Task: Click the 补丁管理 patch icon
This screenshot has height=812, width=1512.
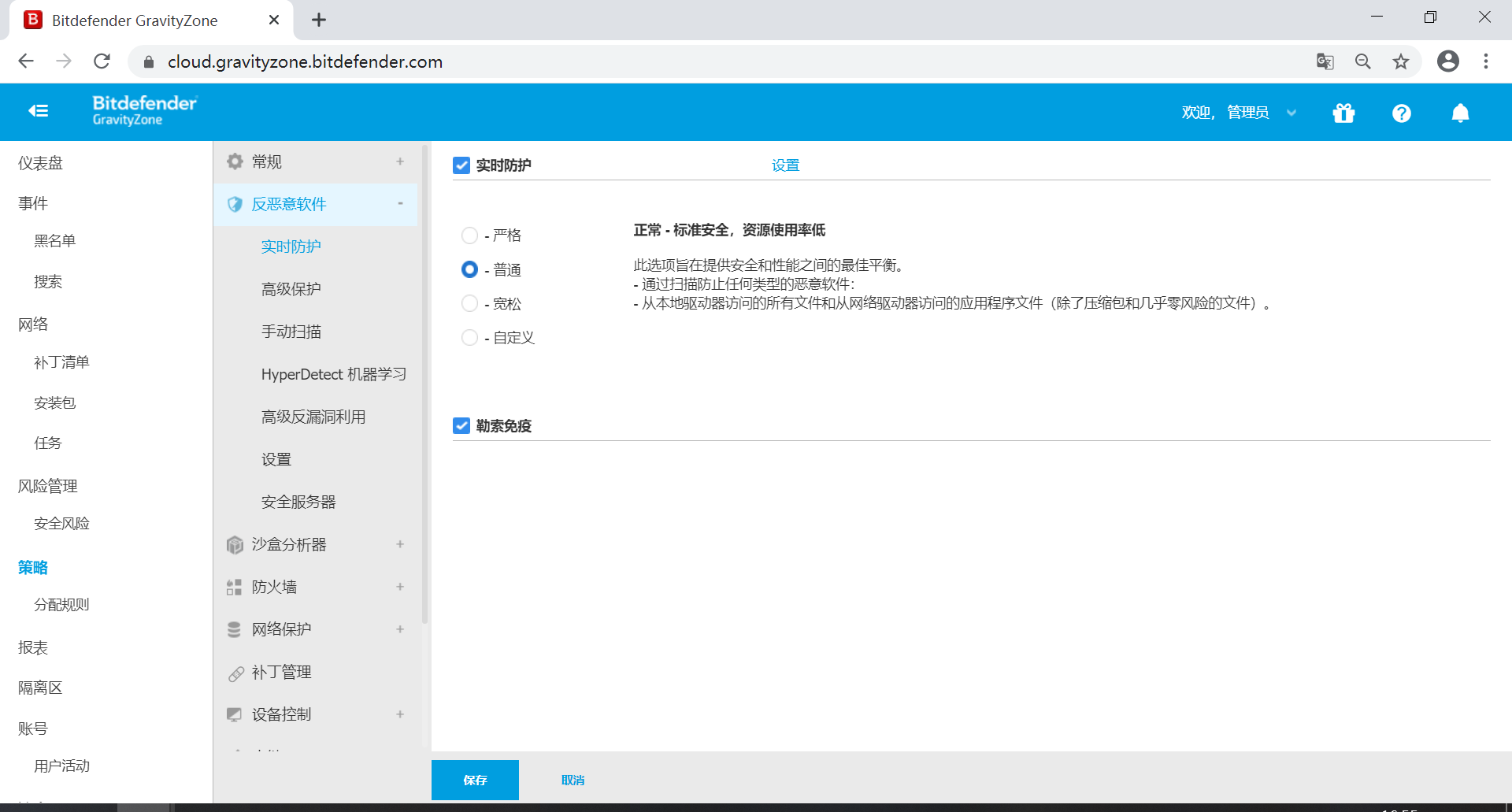Action: tap(235, 673)
